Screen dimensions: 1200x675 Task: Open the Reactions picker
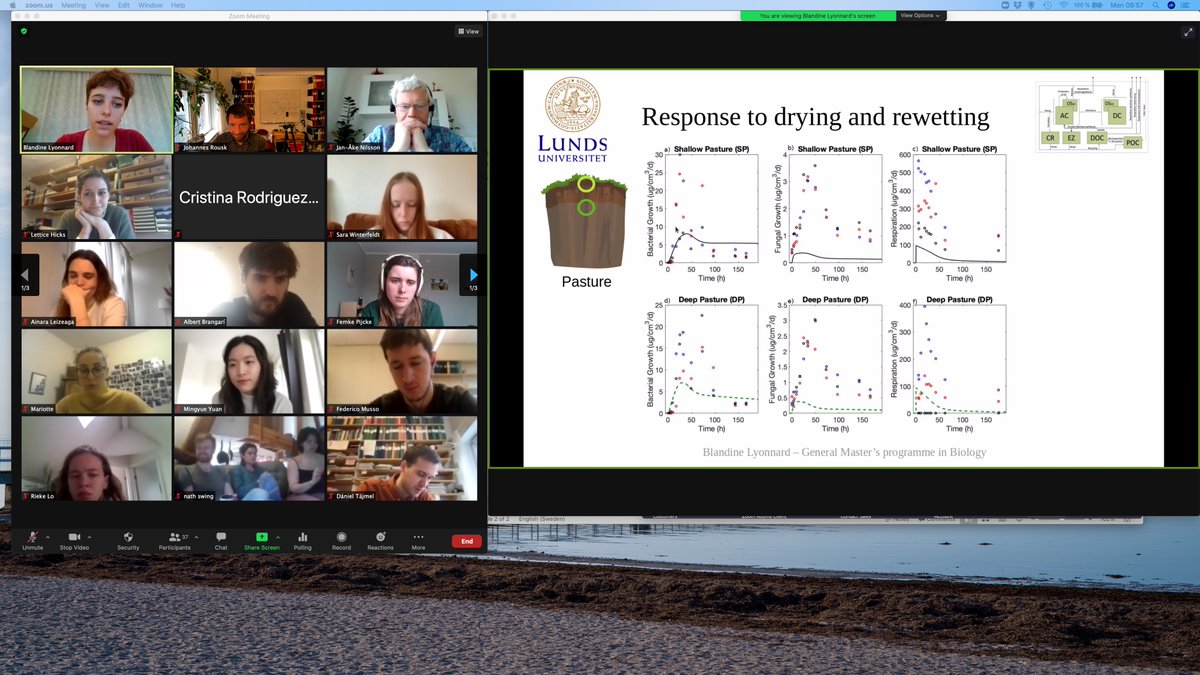tap(380, 540)
